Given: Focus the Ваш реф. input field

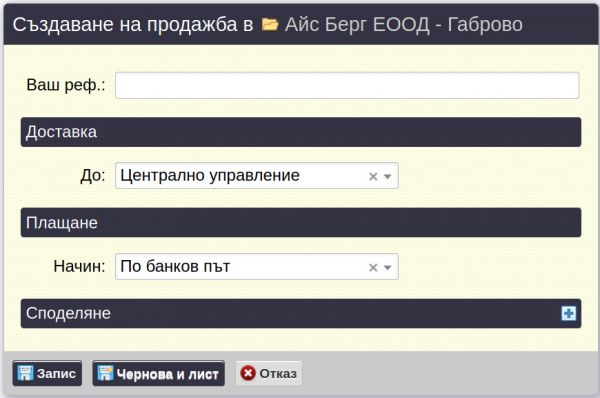Looking at the screenshot, I should pyautogui.click(x=347, y=85).
